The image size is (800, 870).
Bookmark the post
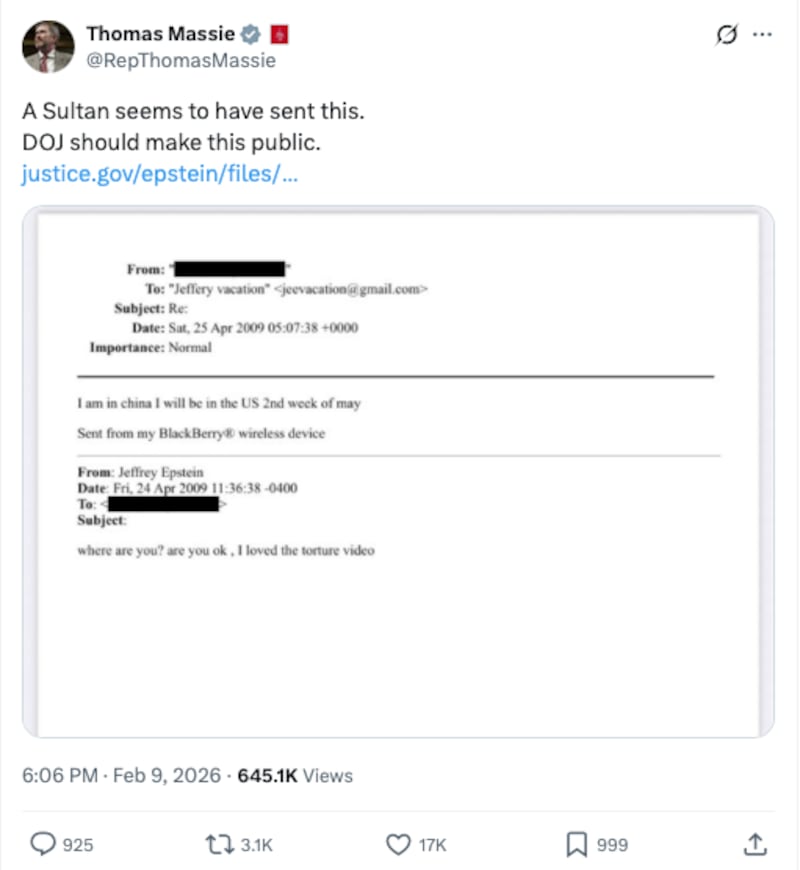576,844
